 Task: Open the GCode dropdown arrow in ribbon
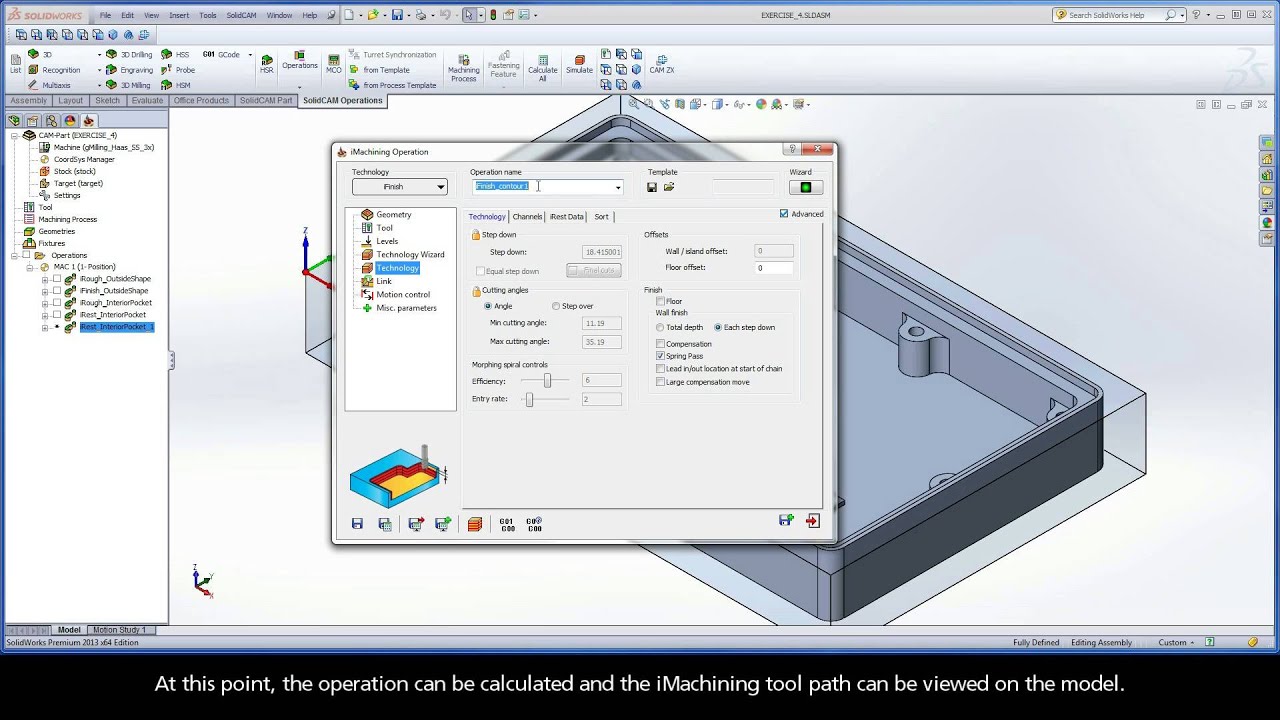click(x=249, y=55)
